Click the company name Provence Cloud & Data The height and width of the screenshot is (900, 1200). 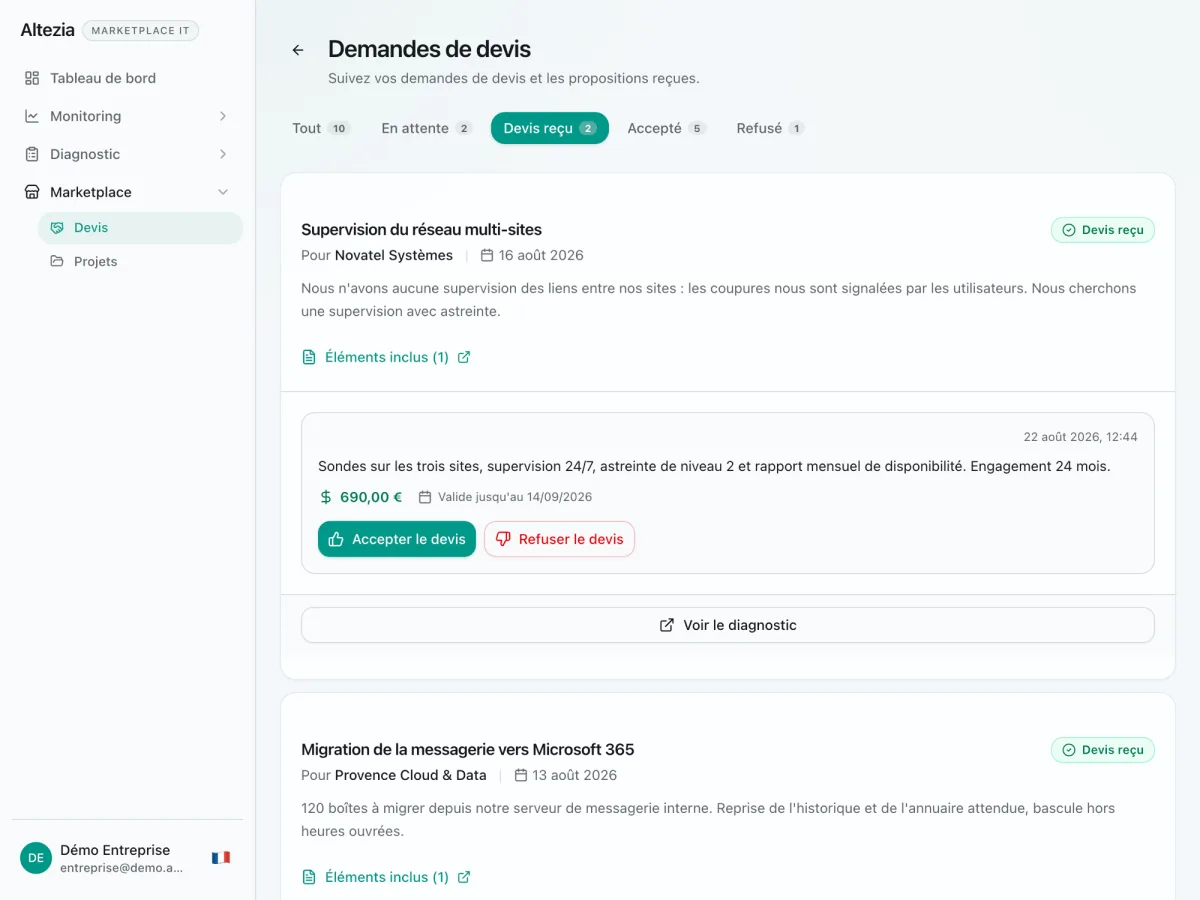point(411,775)
